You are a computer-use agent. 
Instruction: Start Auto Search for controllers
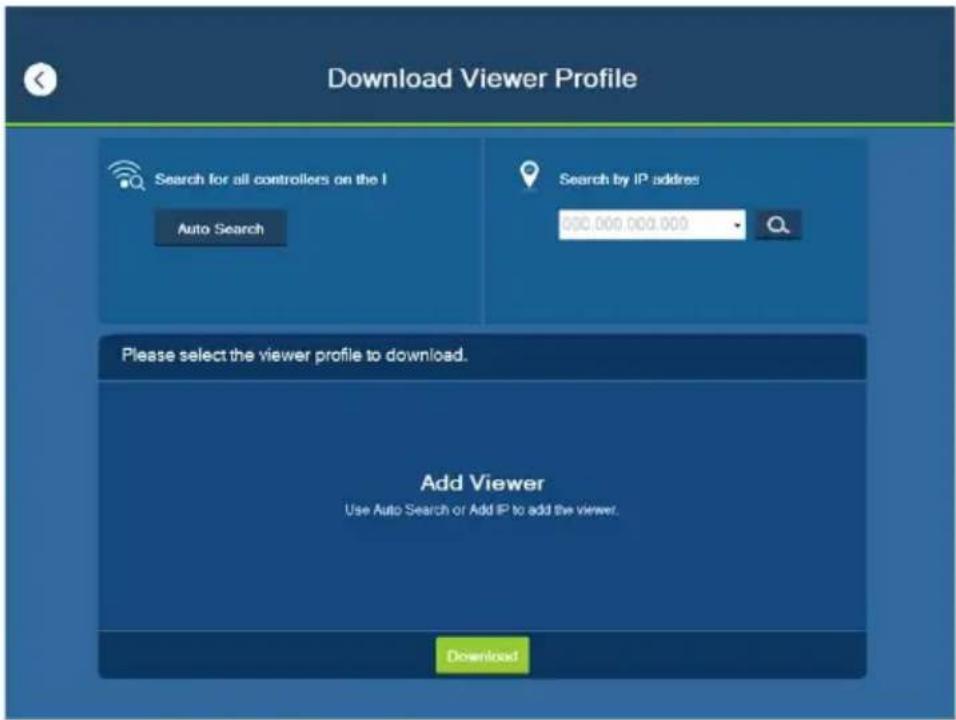pos(220,229)
